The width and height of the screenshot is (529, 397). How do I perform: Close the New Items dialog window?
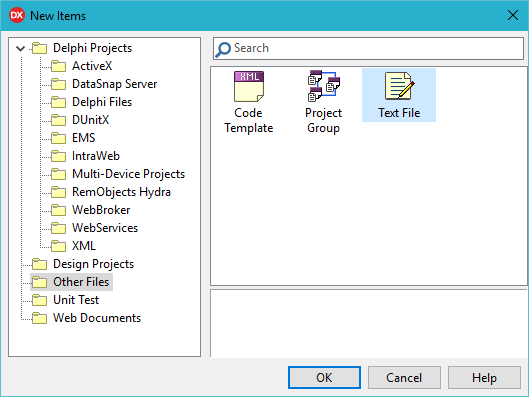click(x=513, y=15)
